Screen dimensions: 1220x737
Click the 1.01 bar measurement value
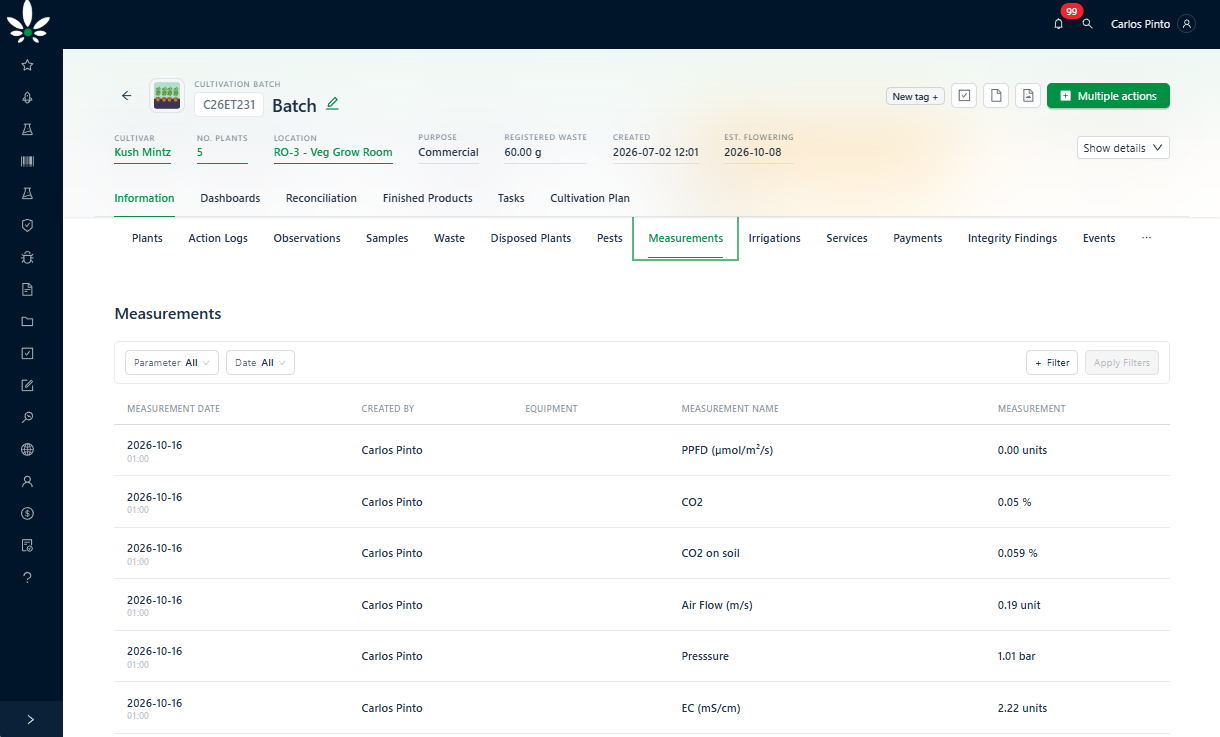[x=1016, y=656]
